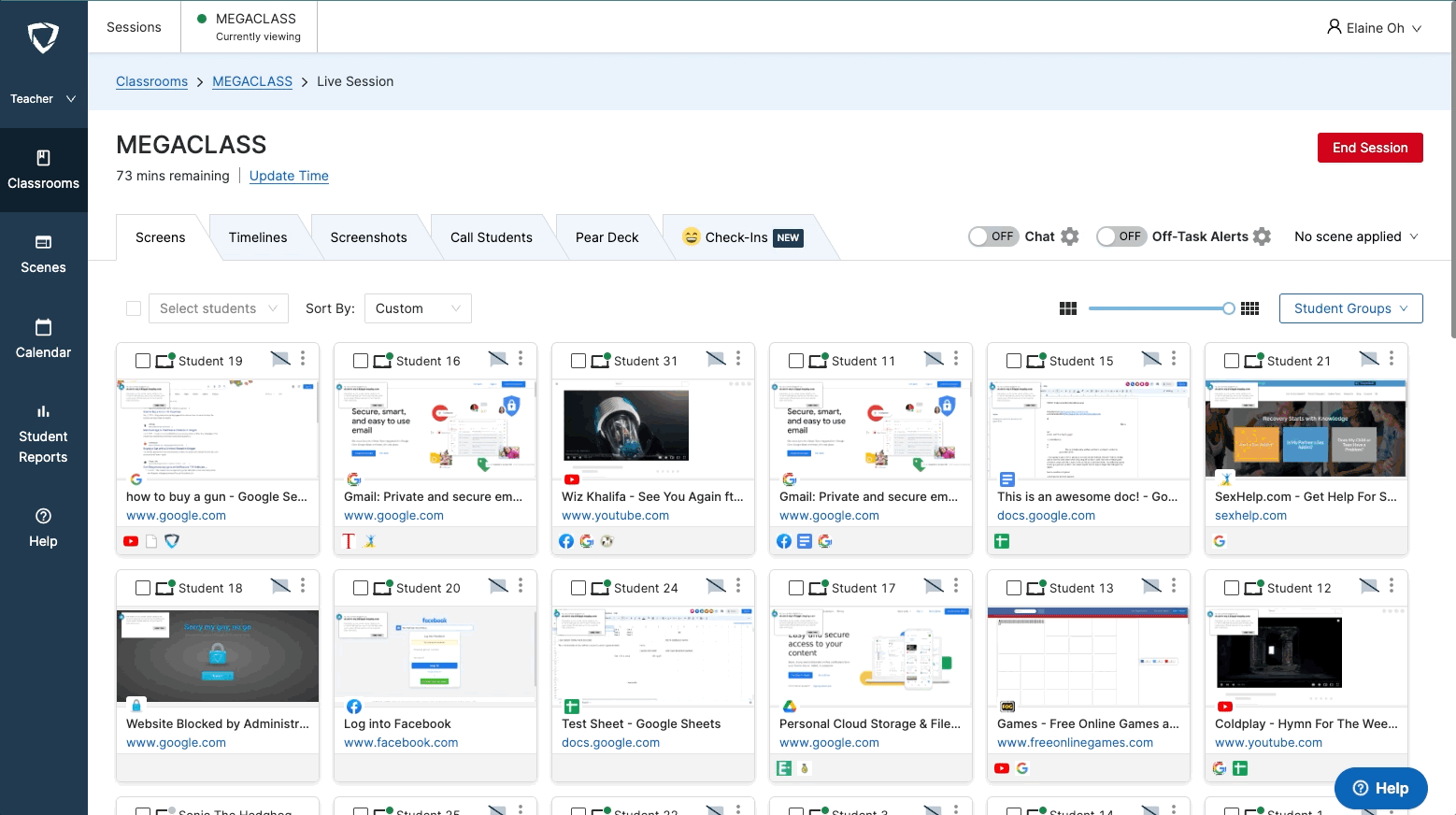
Task: Open Classrooms in the sidebar
Action: (x=43, y=170)
